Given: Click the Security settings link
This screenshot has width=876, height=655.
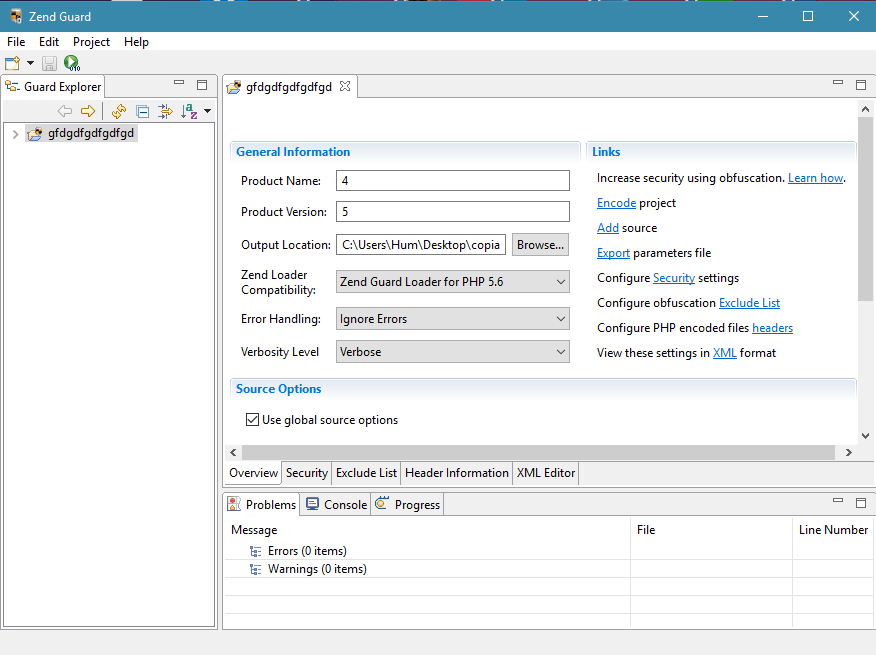Looking at the screenshot, I should [674, 278].
